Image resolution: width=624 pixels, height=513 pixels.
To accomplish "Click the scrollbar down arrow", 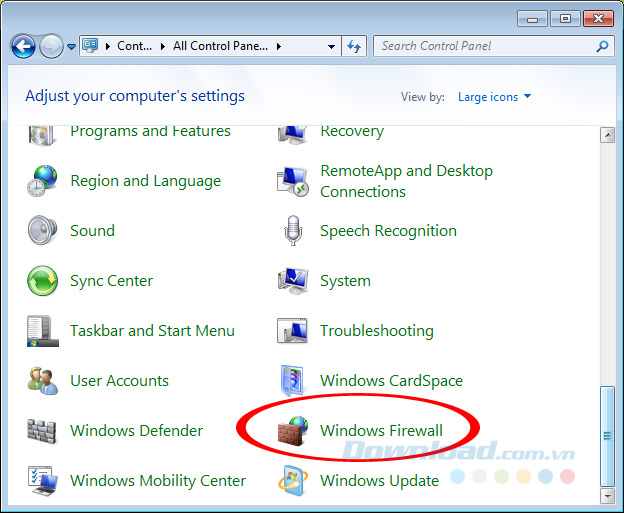I will (x=607, y=496).
